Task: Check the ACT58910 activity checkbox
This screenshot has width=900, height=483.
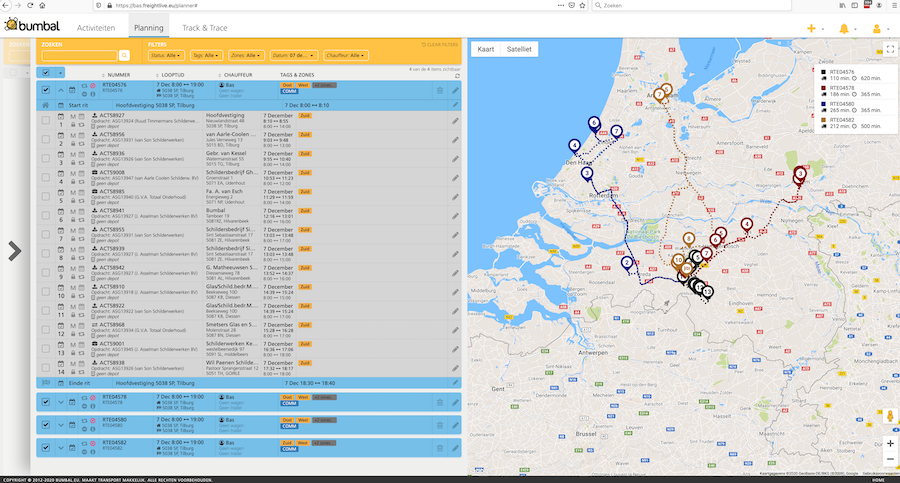Action: coord(46,292)
